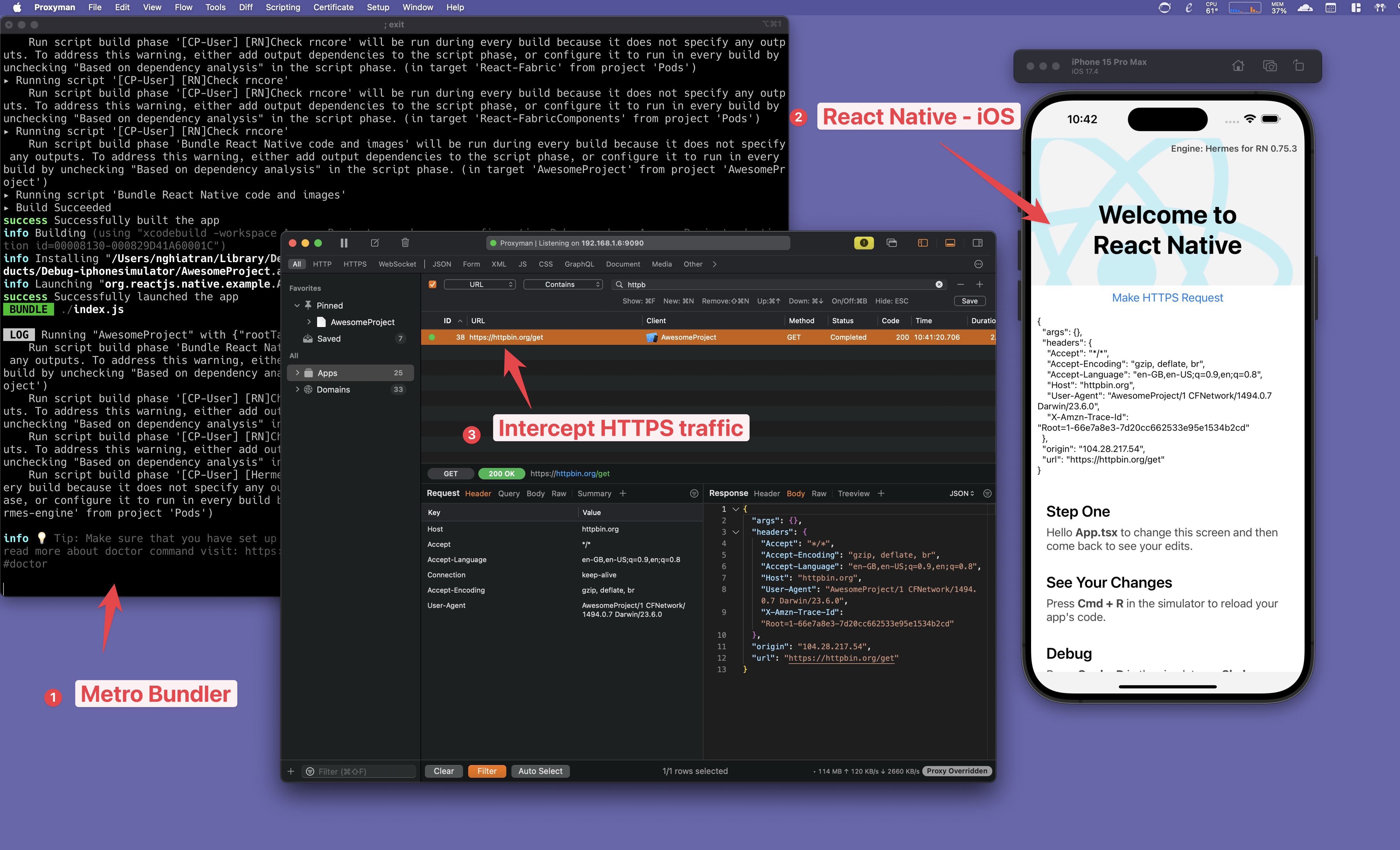The image size is (1400, 850).
Task: Clear session with the trash icon
Action: [405, 243]
